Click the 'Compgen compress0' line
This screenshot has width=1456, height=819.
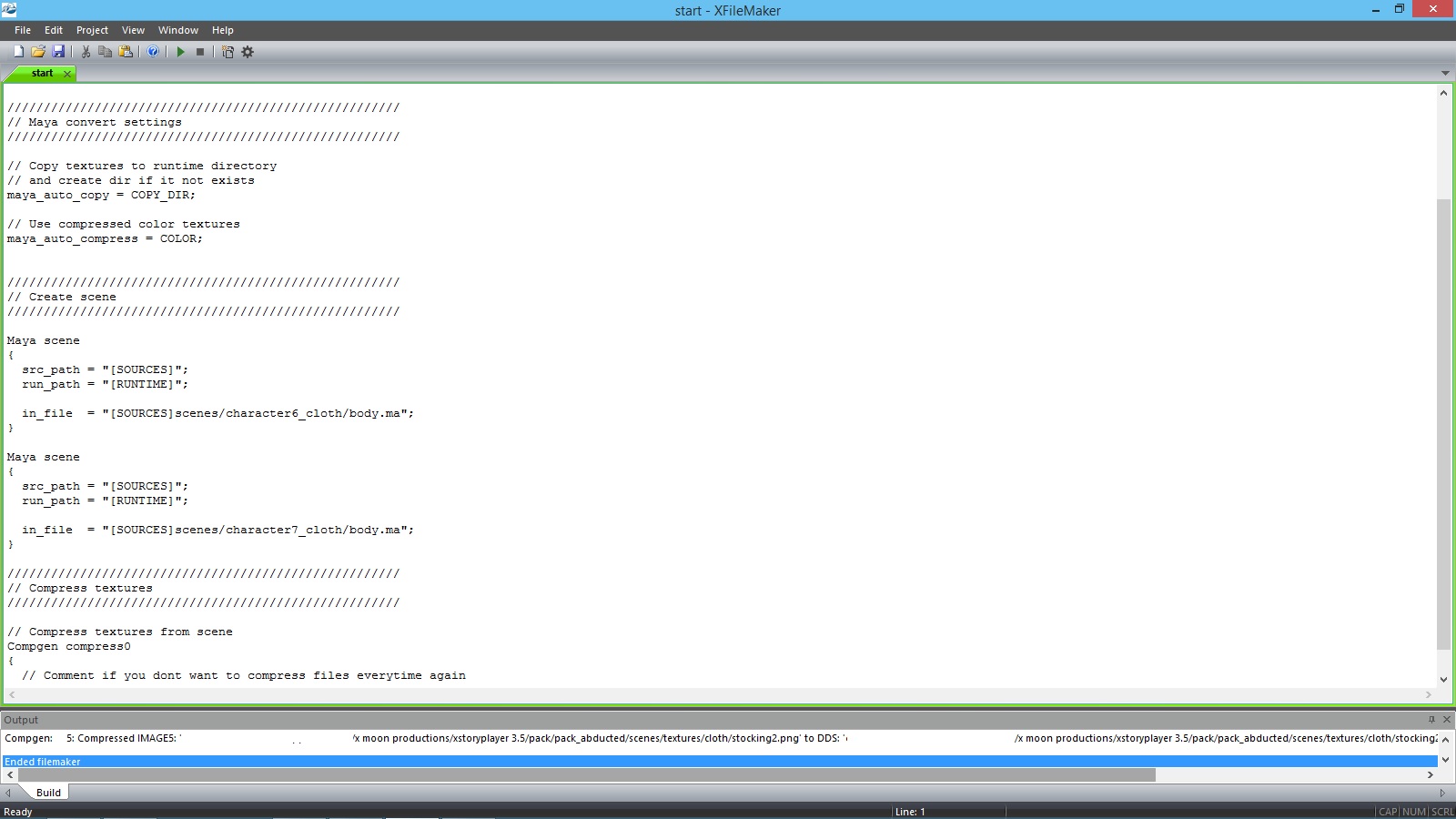click(69, 646)
